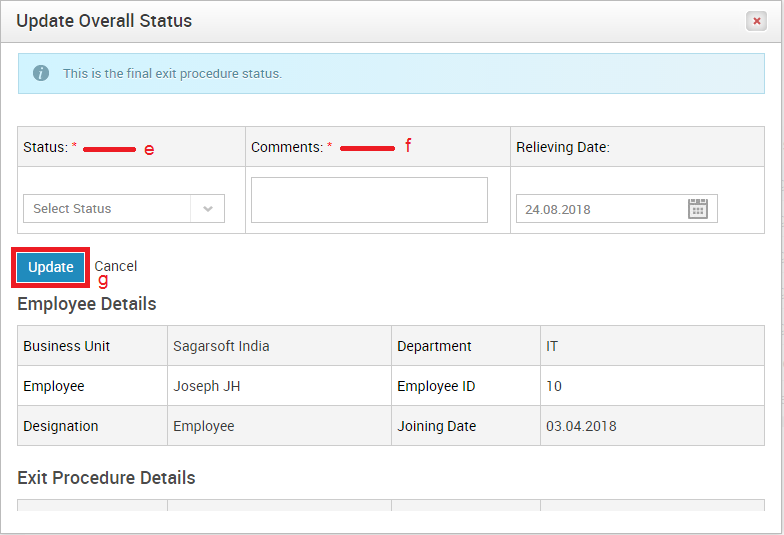Viewport: 784px width, 535px height.
Task: Click the Relieving Date field showing 24.08.2018
Action: (x=616, y=208)
